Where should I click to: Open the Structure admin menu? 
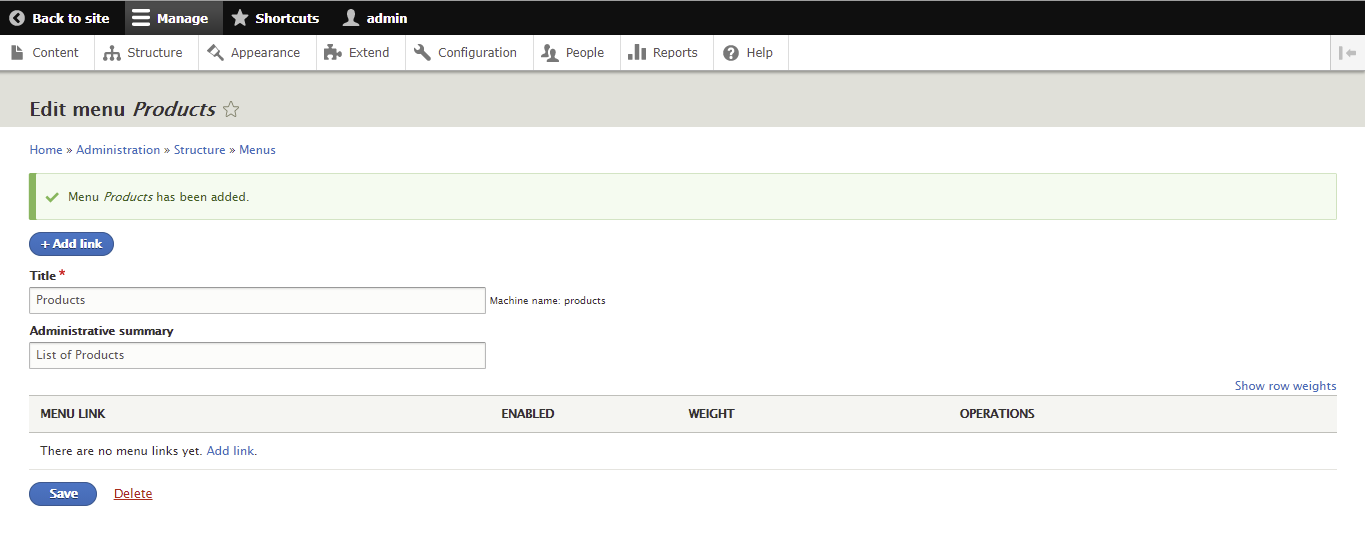[144, 53]
